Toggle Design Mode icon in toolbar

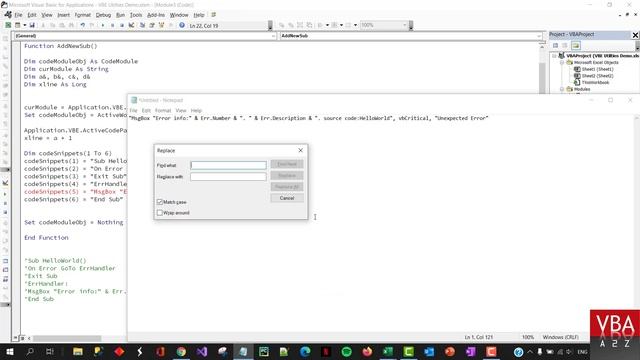click(131, 25)
